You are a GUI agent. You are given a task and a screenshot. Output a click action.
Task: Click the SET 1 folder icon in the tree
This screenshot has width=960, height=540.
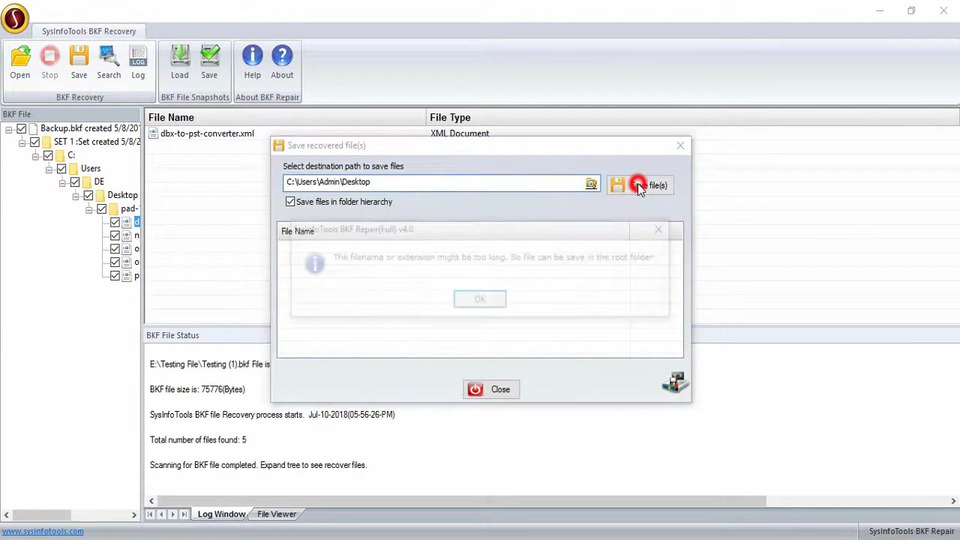pyautogui.click(x=47, y=142)
